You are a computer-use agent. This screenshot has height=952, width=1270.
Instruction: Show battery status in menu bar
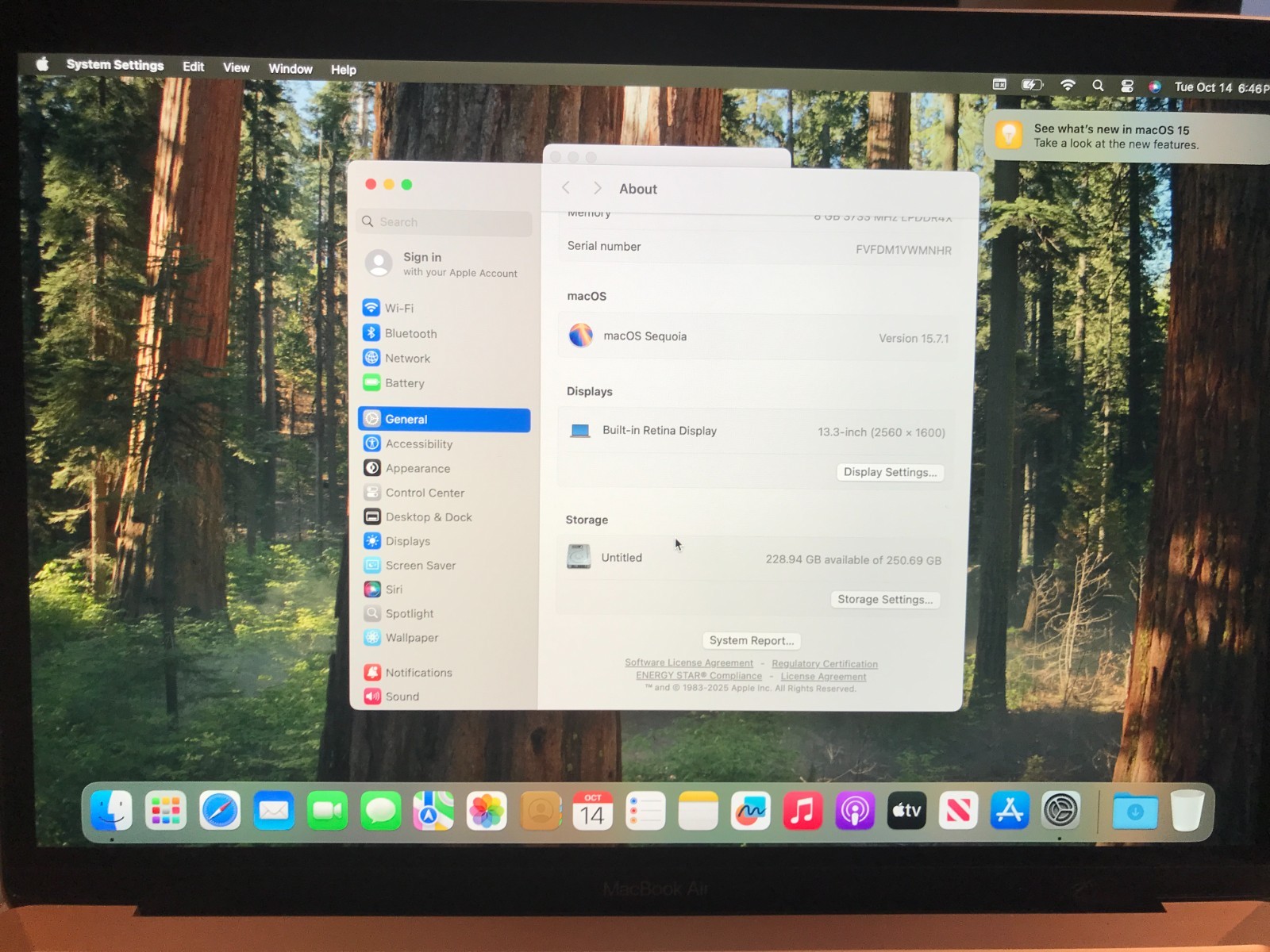tap(1032, 84)
